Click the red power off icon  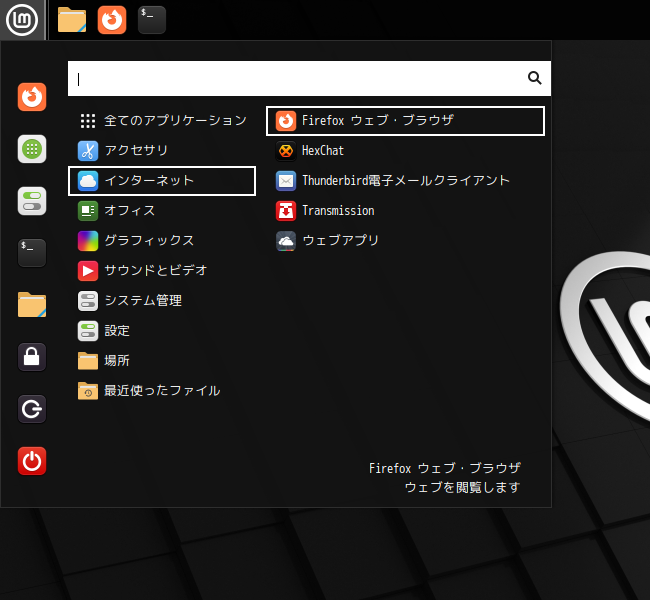(32, 461)
